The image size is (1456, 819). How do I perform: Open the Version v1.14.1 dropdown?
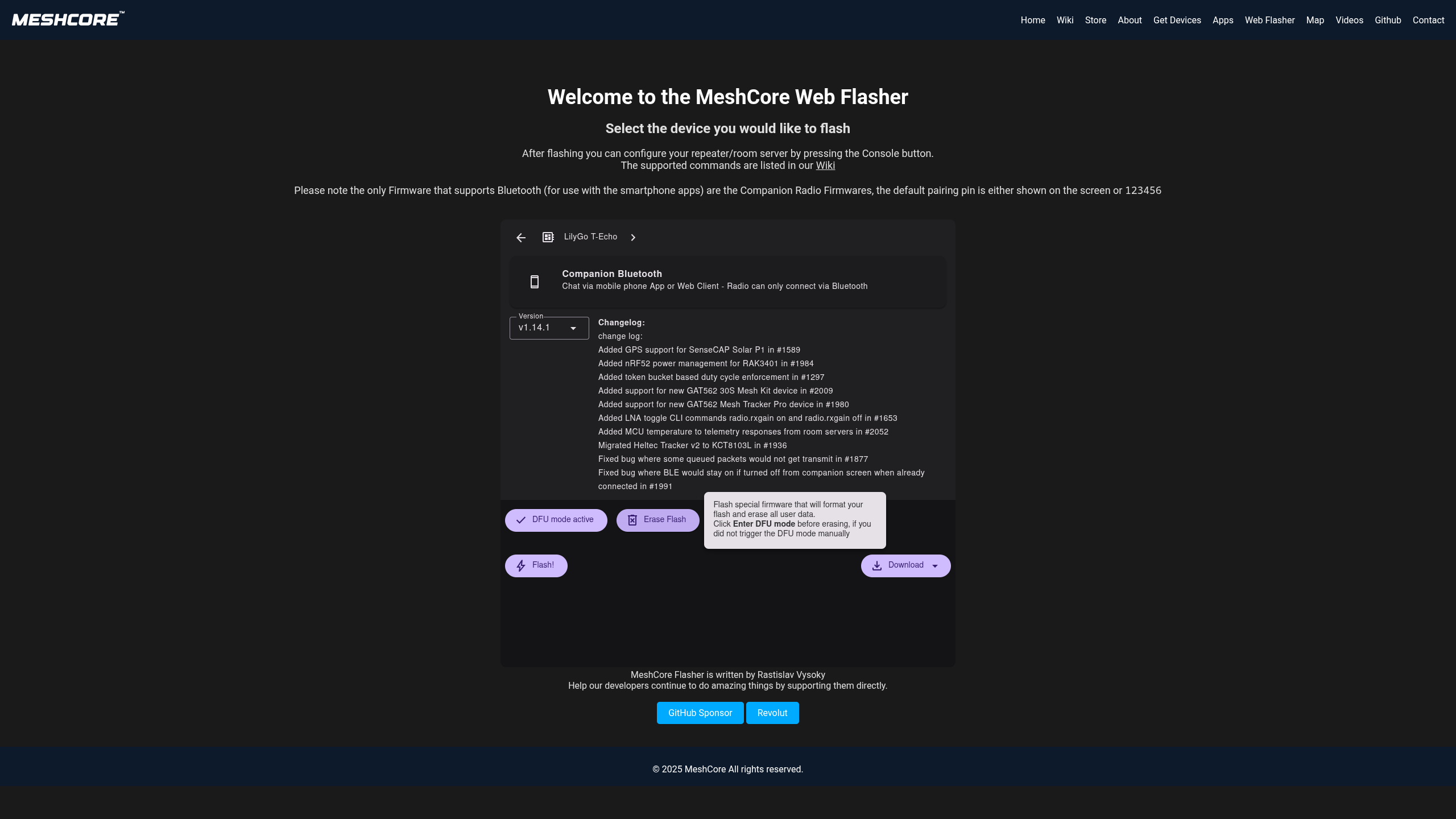549,328
